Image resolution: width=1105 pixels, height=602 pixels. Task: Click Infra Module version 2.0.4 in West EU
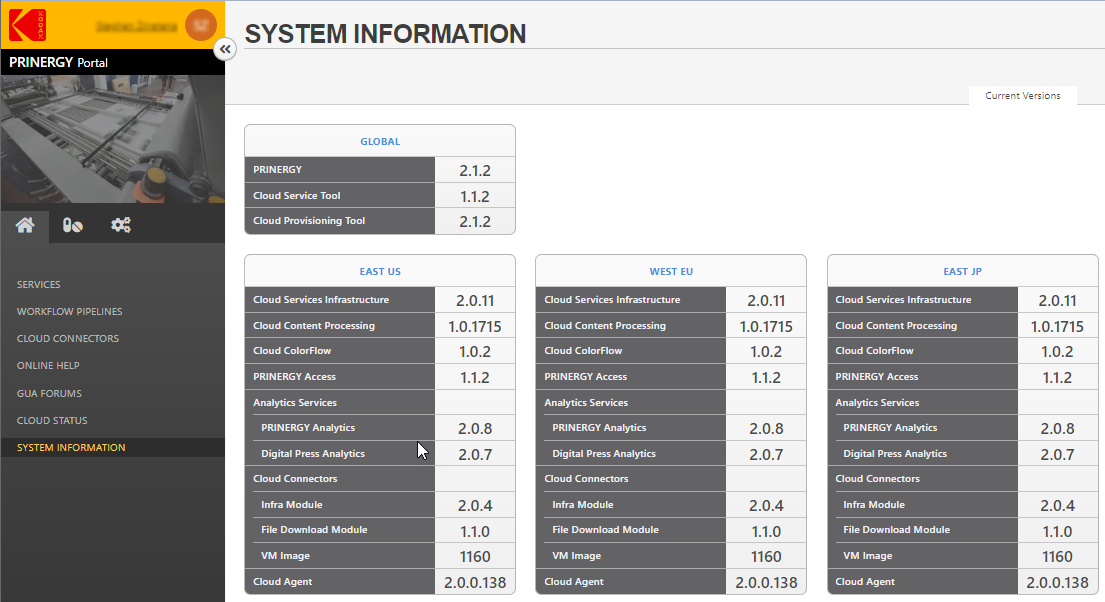[766, 506]
